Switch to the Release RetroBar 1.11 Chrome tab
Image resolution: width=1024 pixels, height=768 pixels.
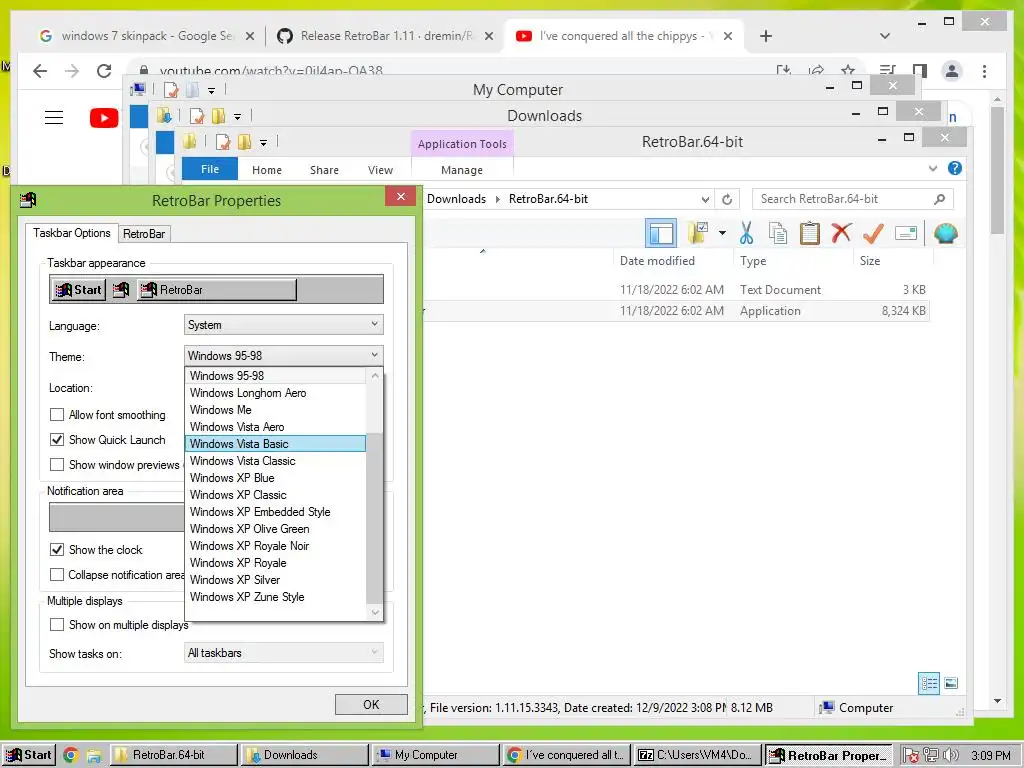[385, 36]
